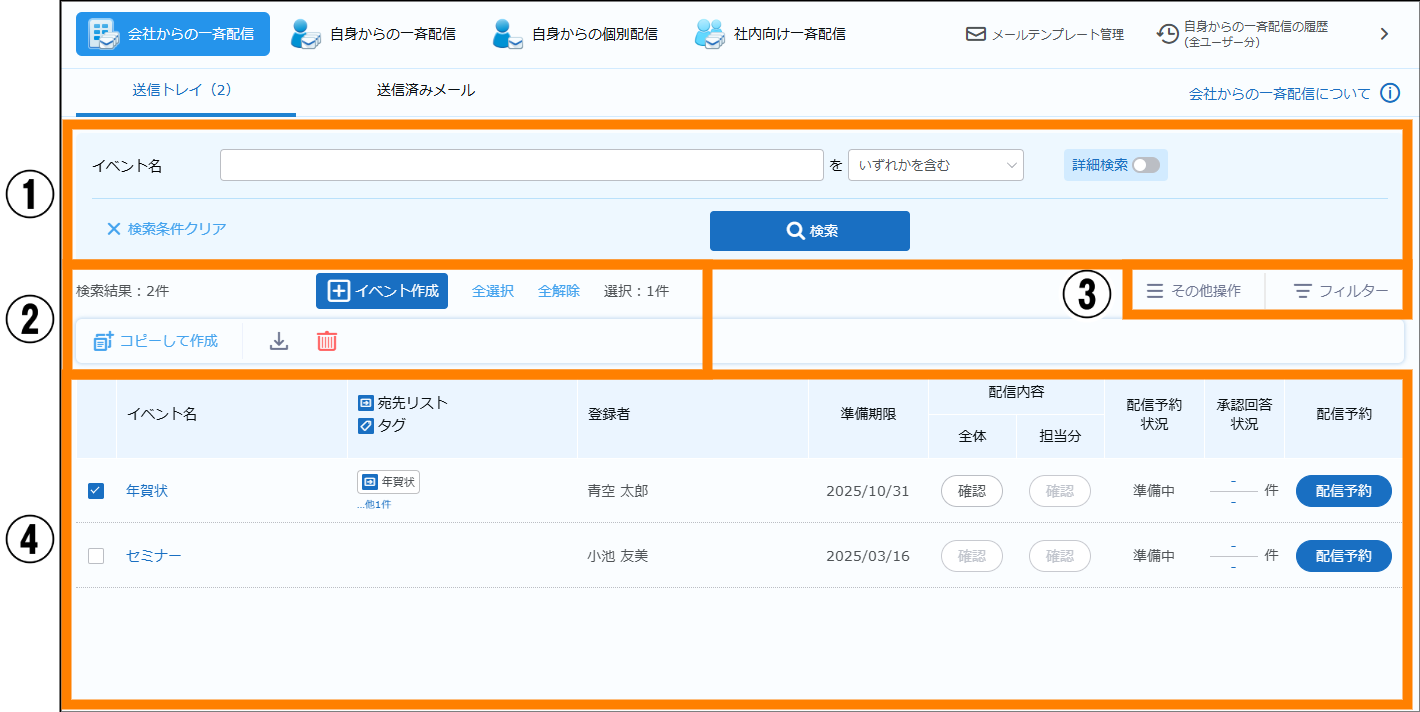Open the その他操作 menu
The width and height of the screenshot is (1420, 712).
click(1193, 291)
